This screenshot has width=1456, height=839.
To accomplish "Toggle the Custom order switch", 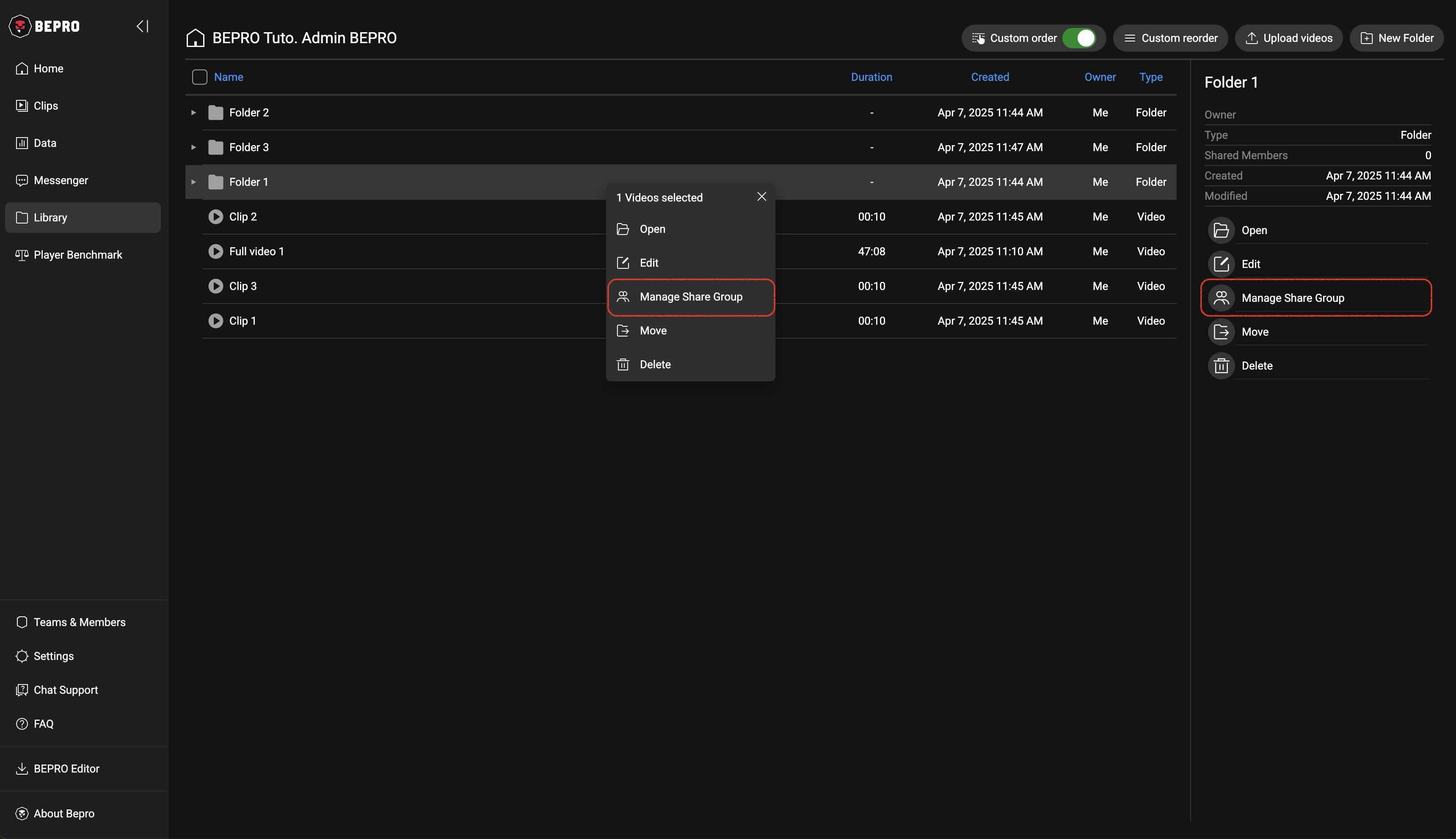I will (1078, 38).
